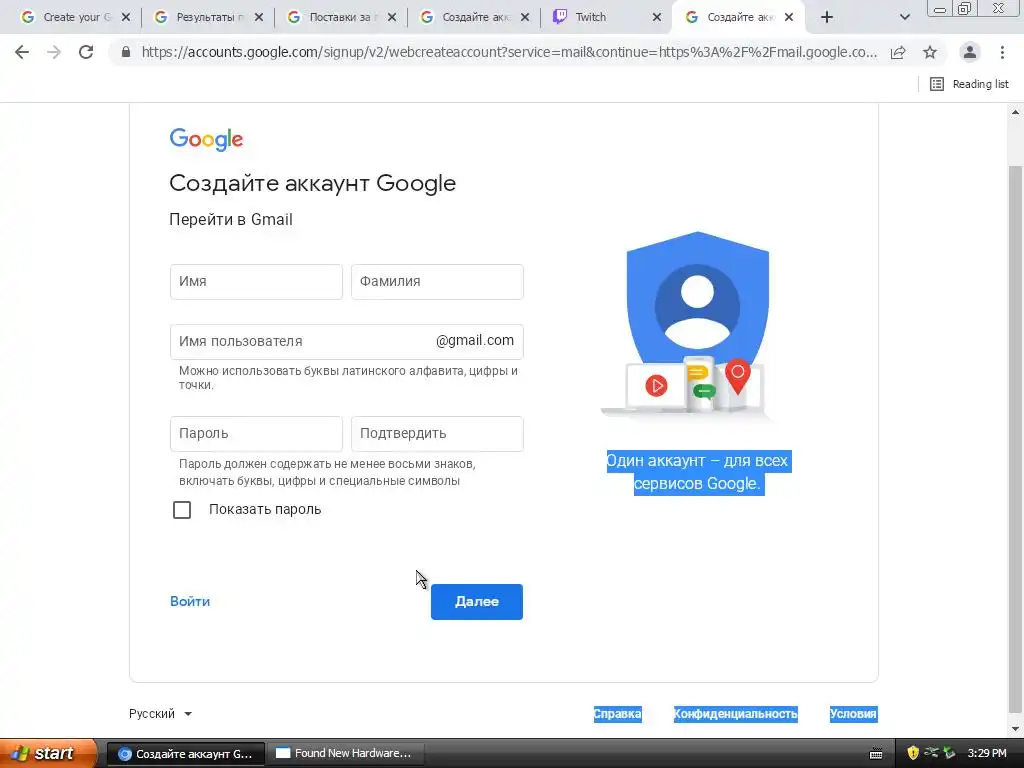
Task: Open the 'Русский' language dropdown
Action: pyautogui.click(x=161, y=714)
